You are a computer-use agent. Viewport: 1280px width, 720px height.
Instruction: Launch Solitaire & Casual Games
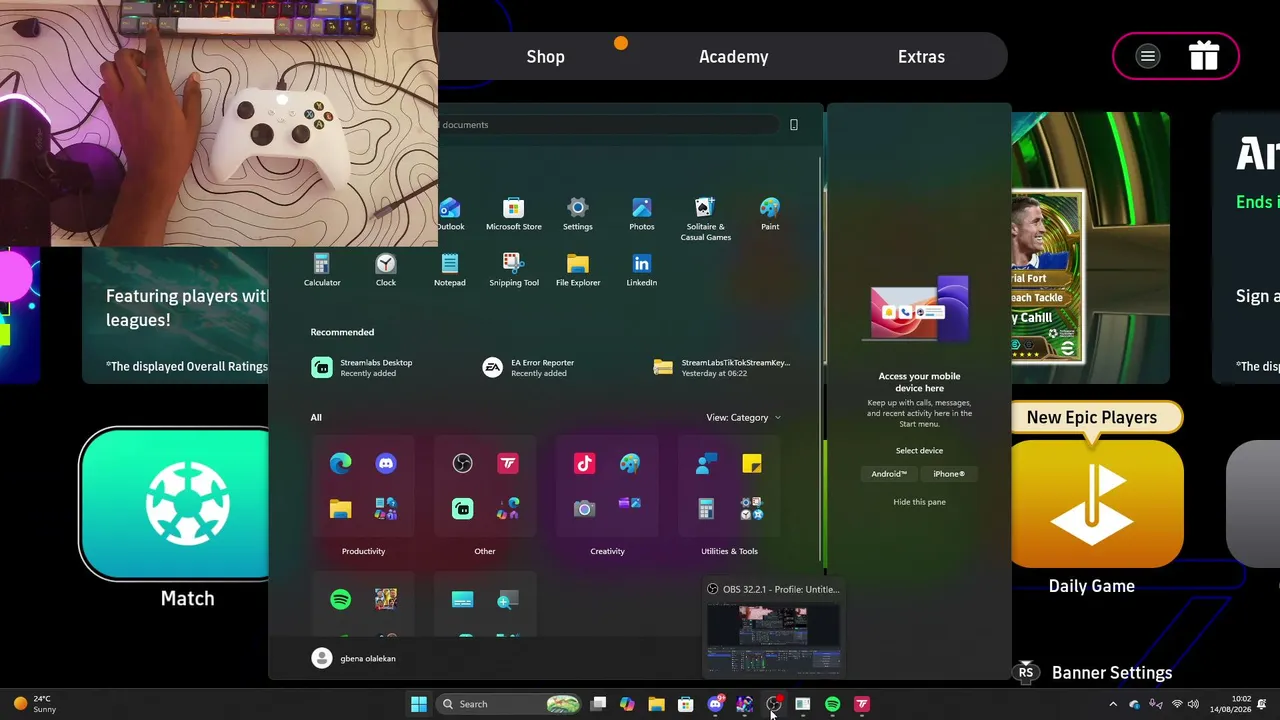[x=706, y=219]
